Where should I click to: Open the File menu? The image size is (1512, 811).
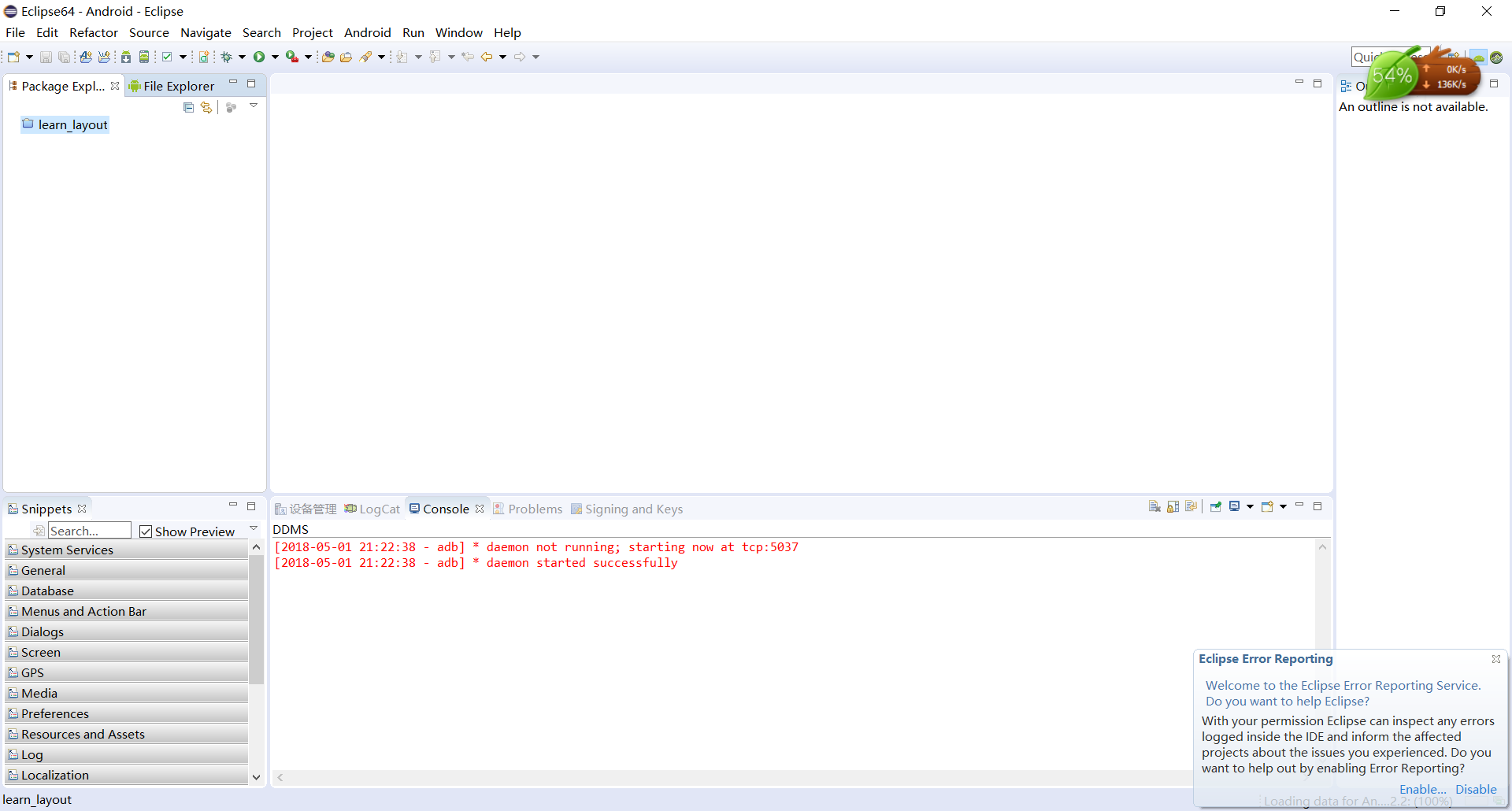15,32
